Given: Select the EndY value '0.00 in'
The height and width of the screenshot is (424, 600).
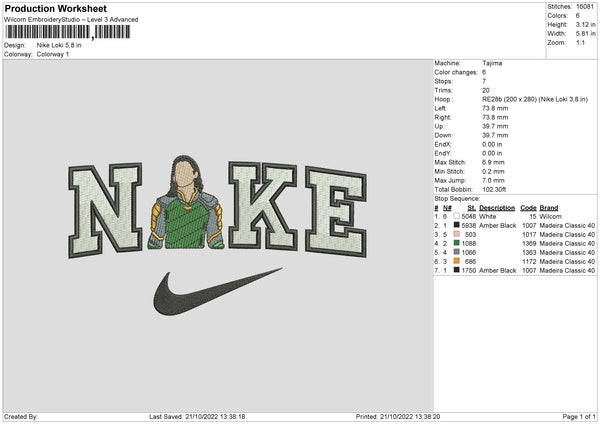Looking at the screenshot, I should coord(492,153).
